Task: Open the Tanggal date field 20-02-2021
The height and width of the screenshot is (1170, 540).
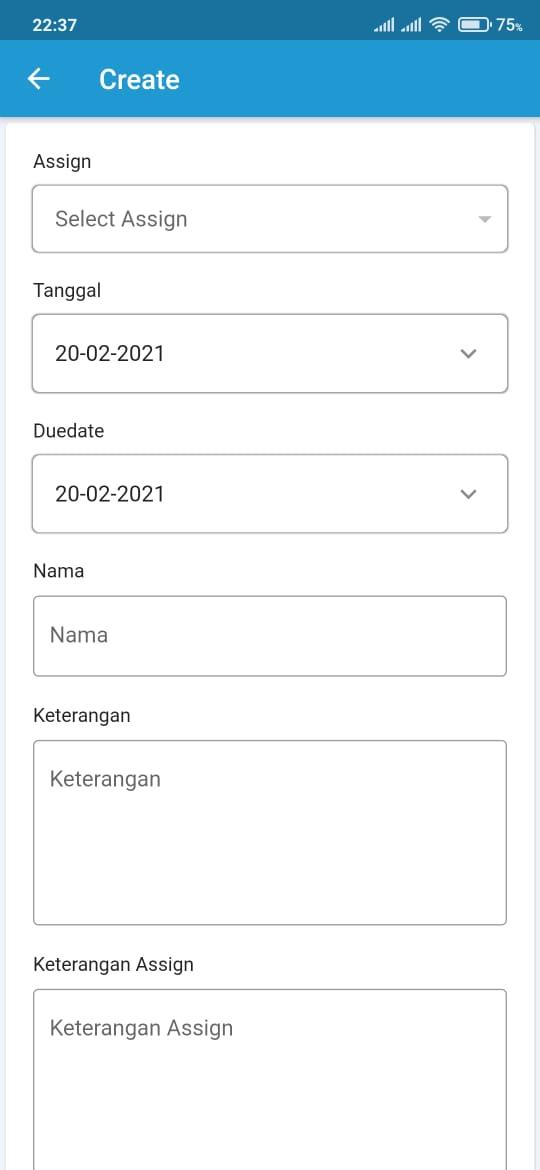Action: coord(270,354)
